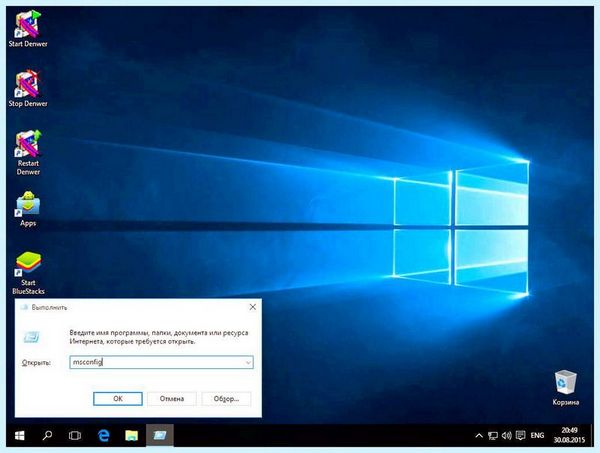Expand the Открыть combo box history arrow
Viewport: 600px width, 453px height.
pos(248,362)
